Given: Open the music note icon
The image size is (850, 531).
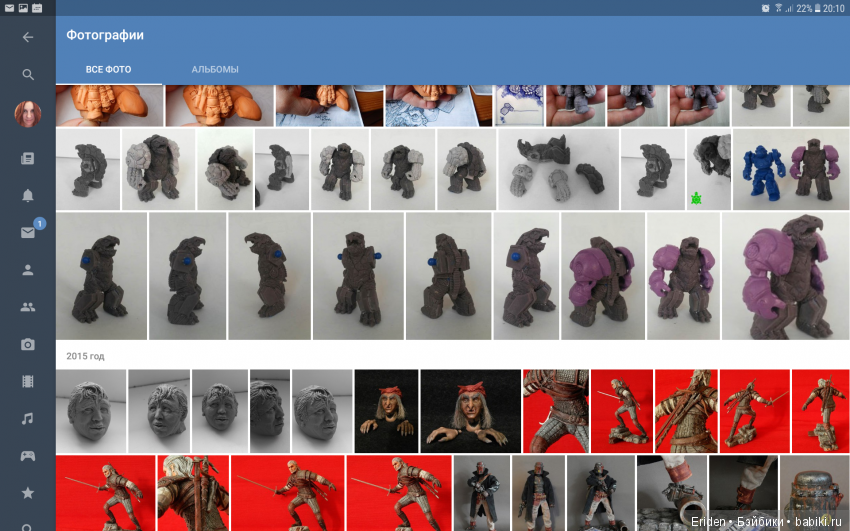Looking at the screenshot, I should coord(28,418).
